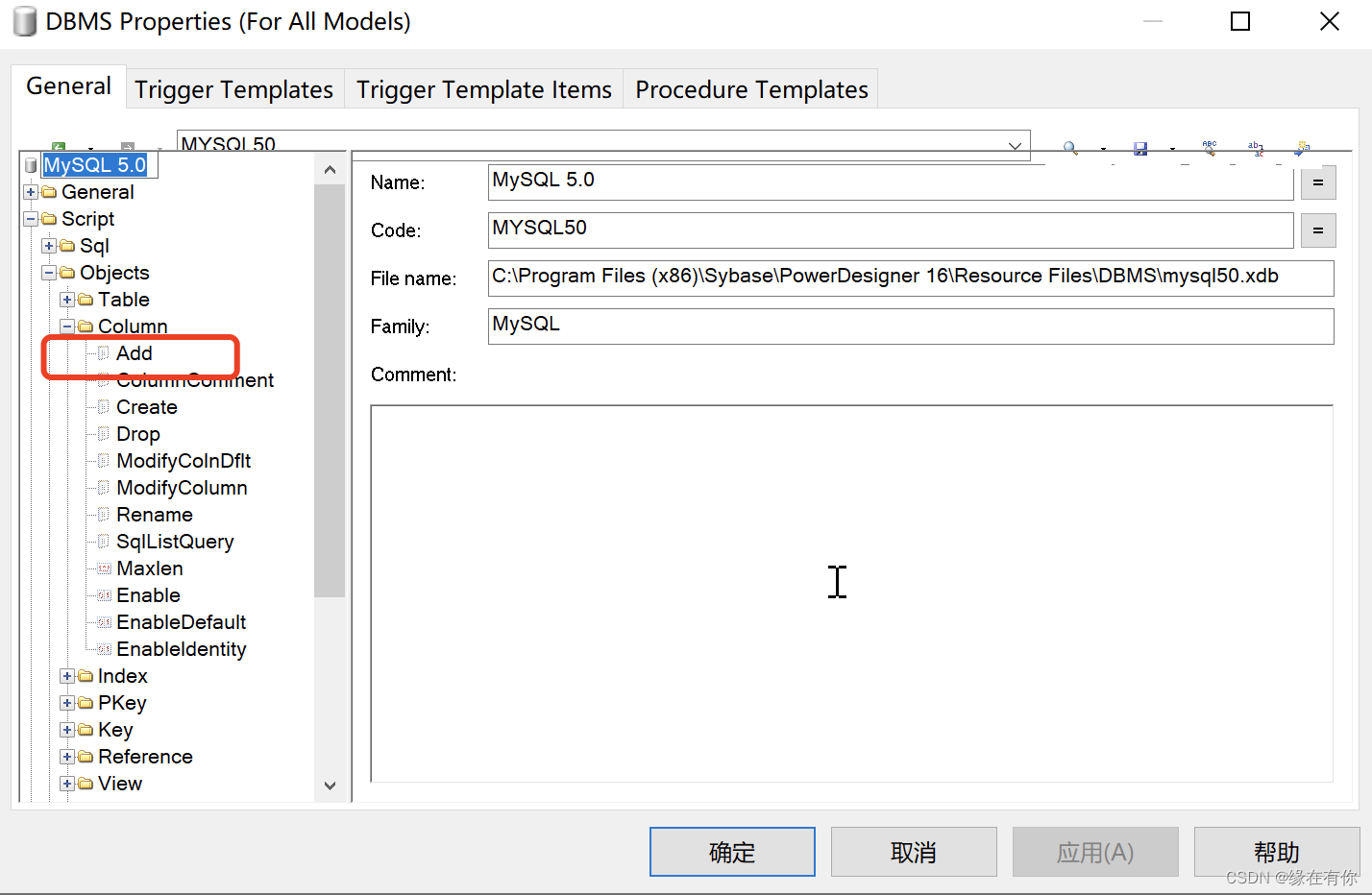
Task: Click the tree scrollbar up arrow
Action: coord(330,169)
